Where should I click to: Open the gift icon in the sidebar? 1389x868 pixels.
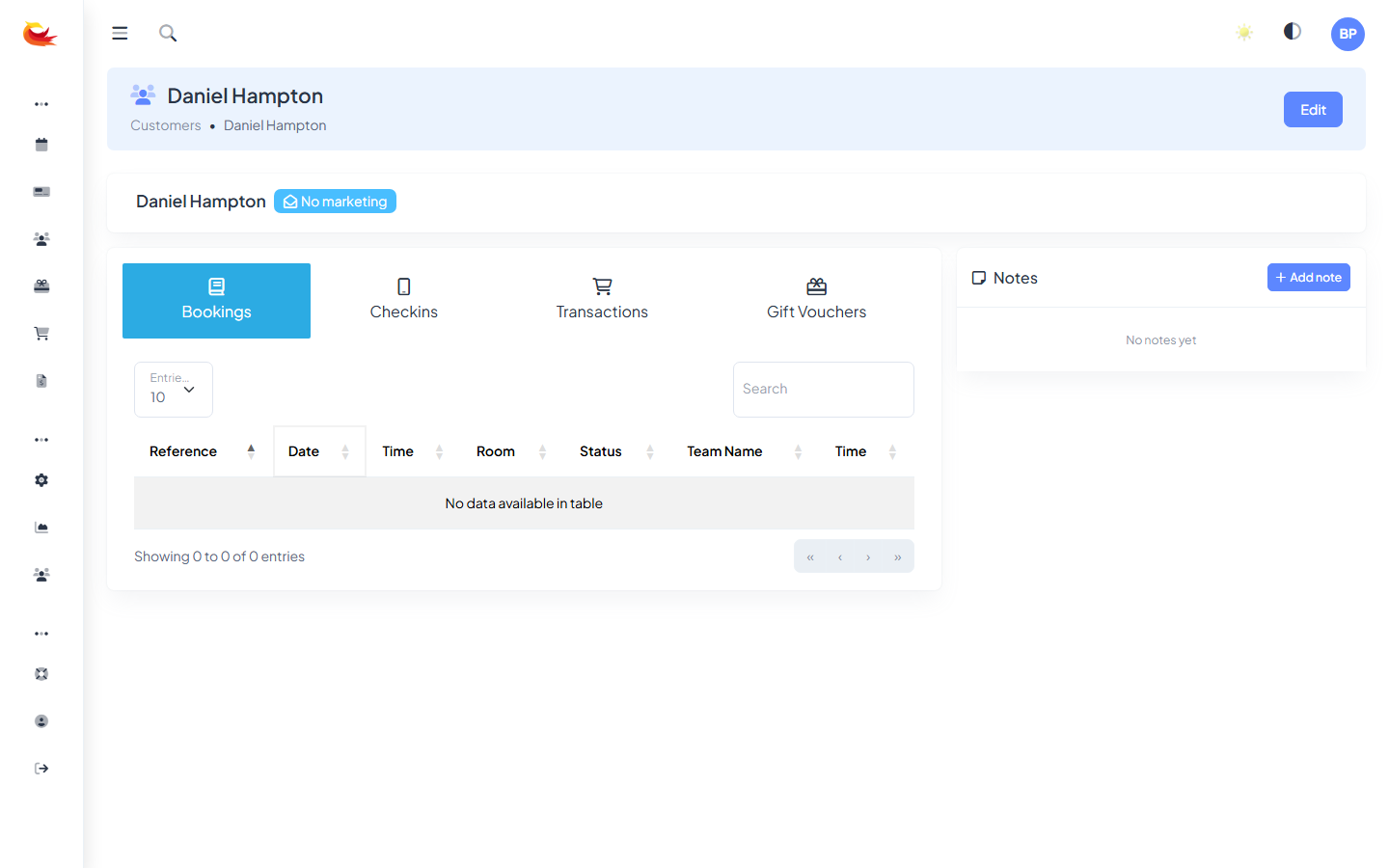pyautogui.click(x=41, y=286)
